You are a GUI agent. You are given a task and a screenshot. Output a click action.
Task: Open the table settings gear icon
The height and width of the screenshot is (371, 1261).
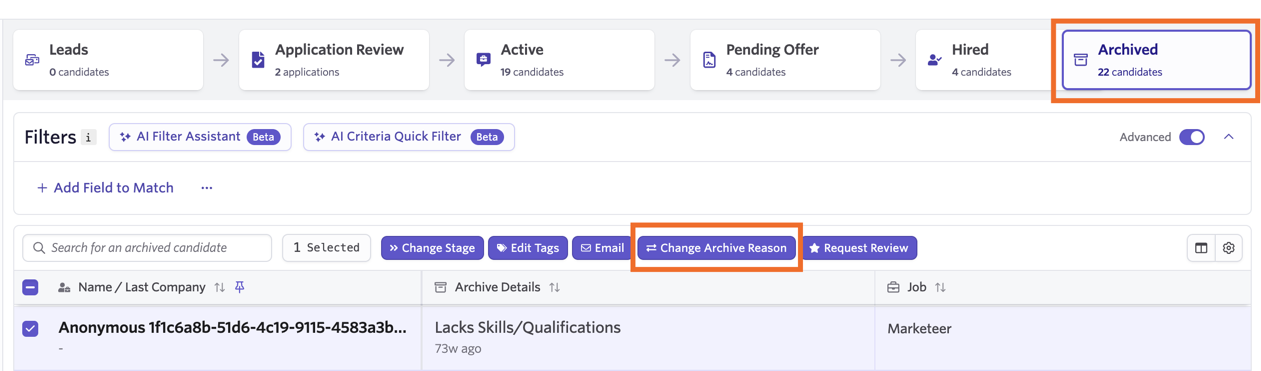(x=1229, y=248)
